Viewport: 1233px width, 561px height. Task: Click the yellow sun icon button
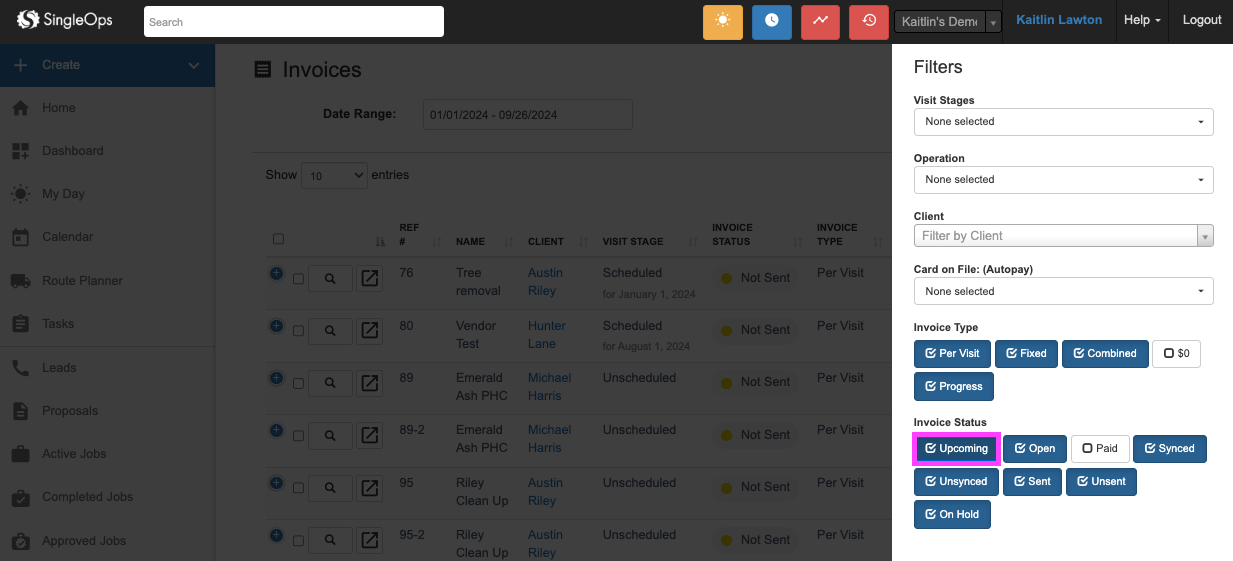click(x=722, y=21)
